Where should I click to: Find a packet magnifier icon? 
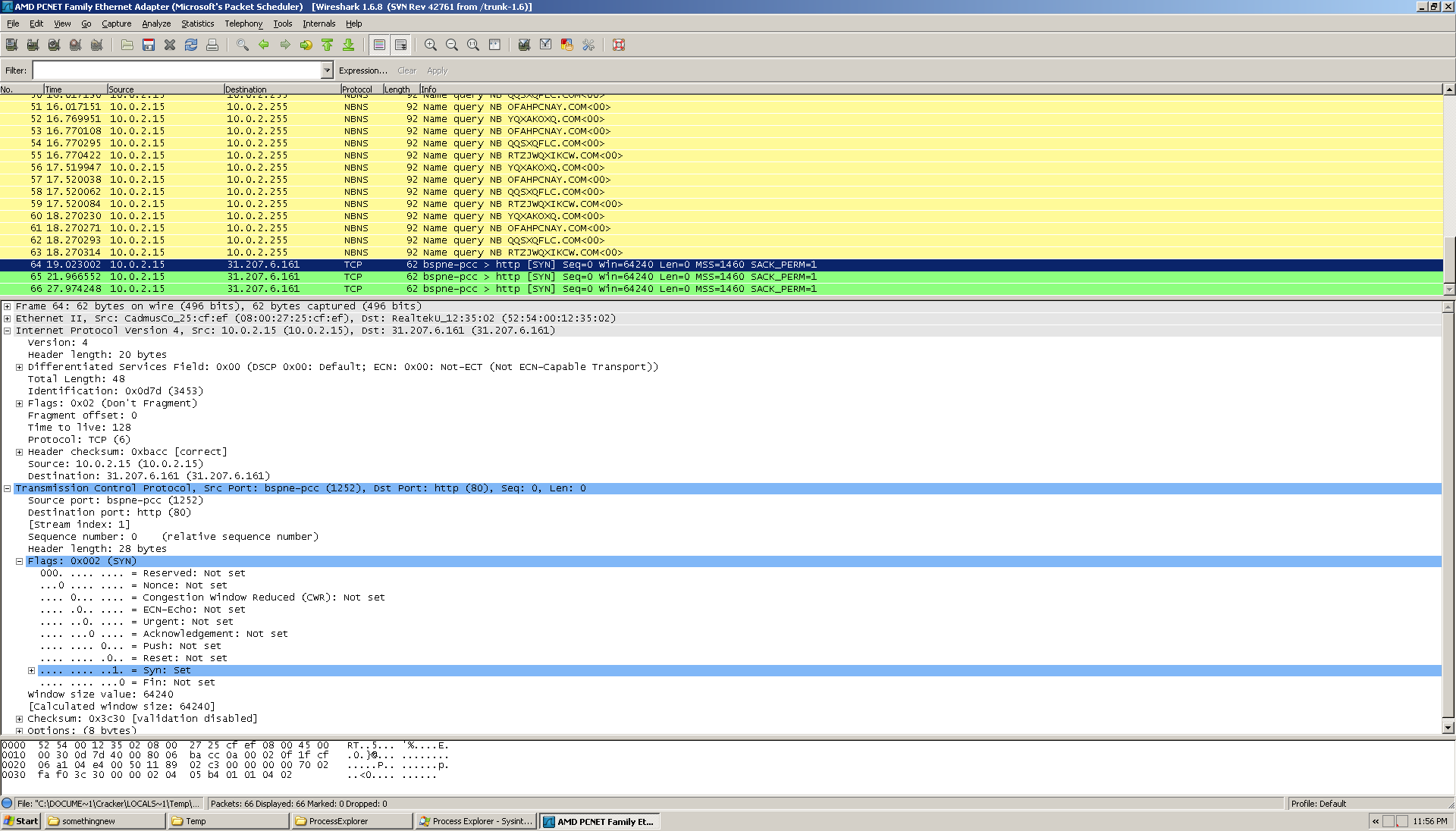tap(243, 45)
